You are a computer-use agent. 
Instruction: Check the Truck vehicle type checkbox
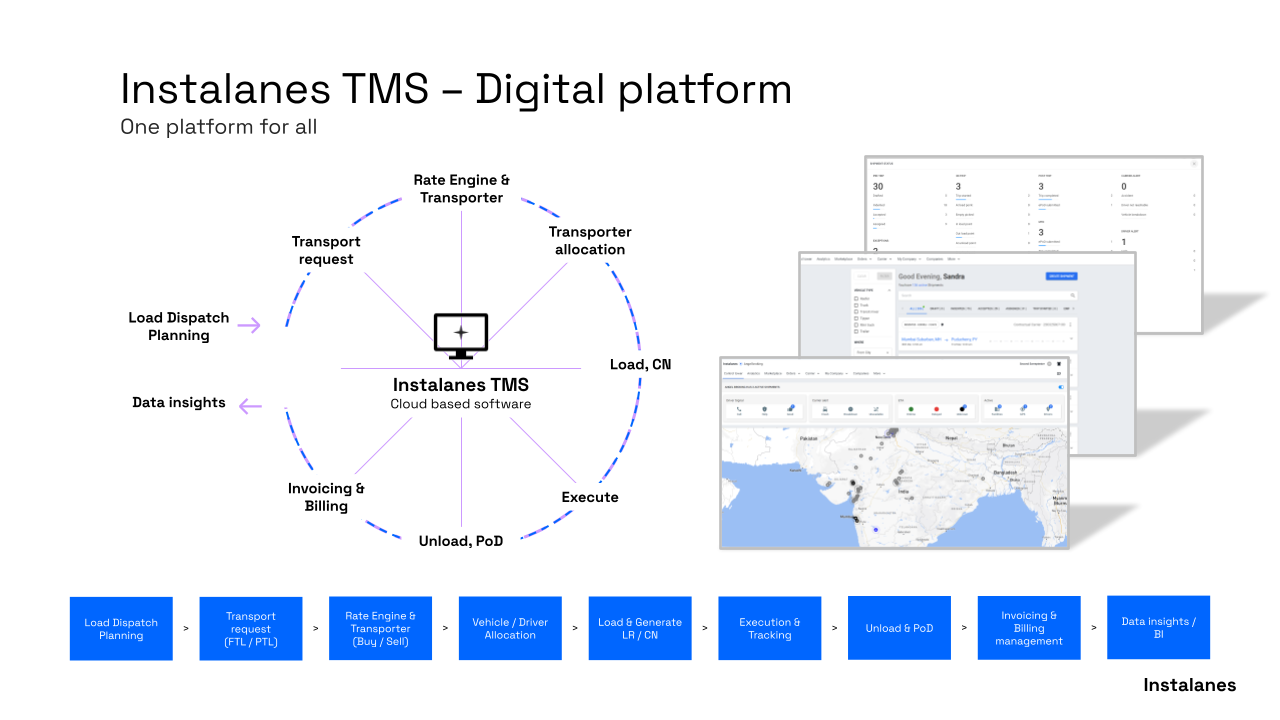(856, 305)
